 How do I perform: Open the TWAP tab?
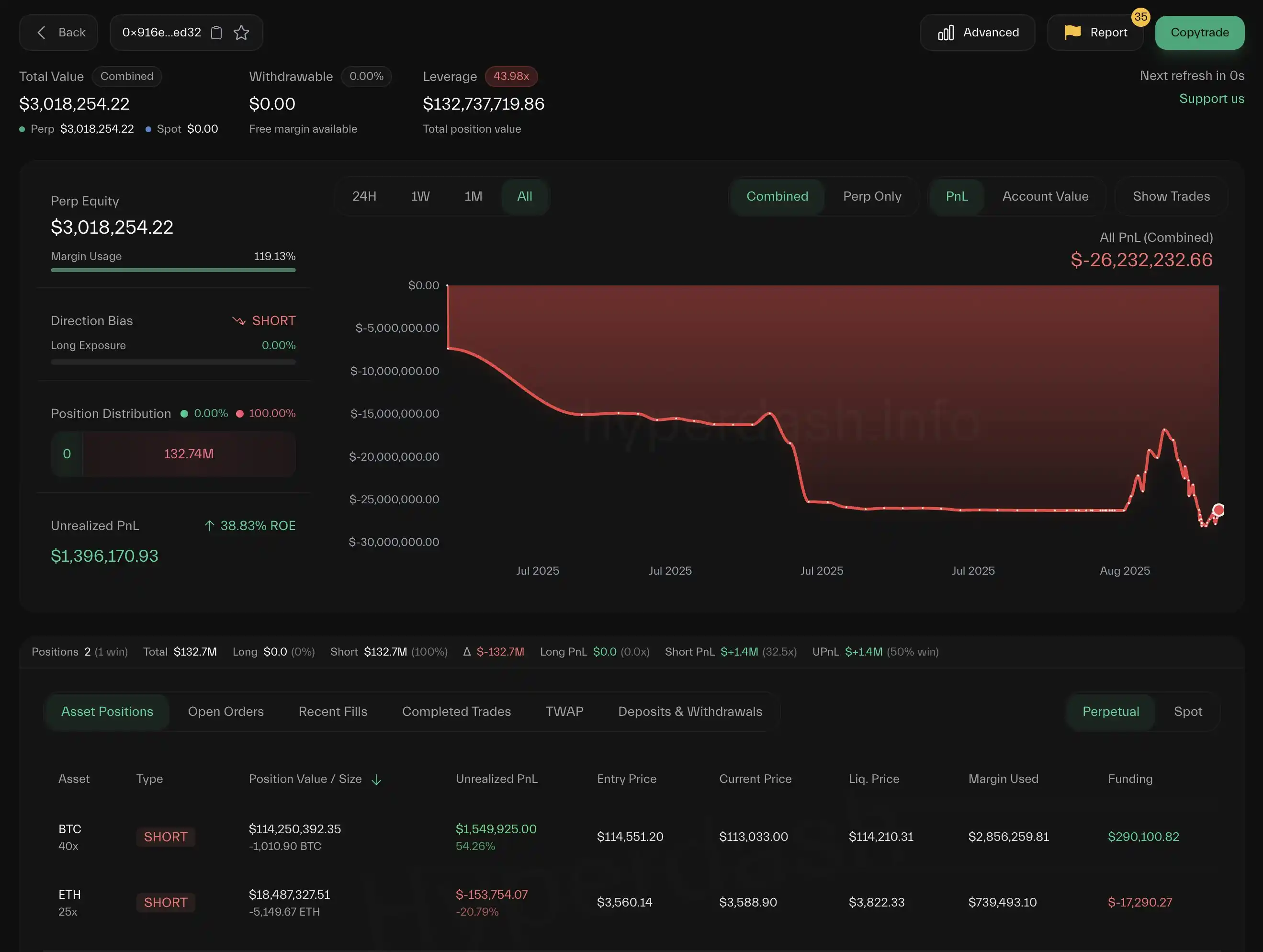[564, 712]
